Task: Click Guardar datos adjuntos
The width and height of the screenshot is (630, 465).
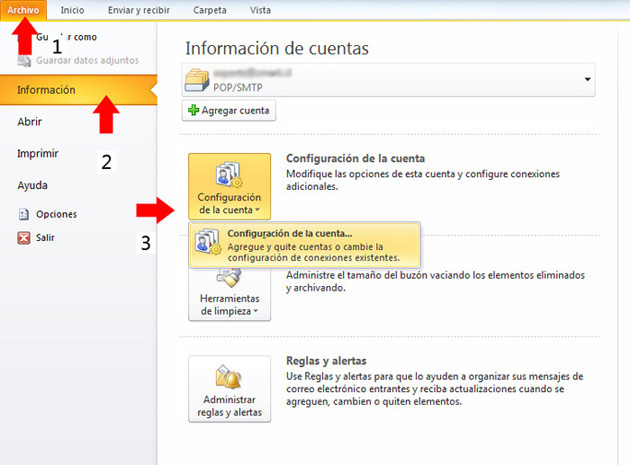Action: point(87,60)
